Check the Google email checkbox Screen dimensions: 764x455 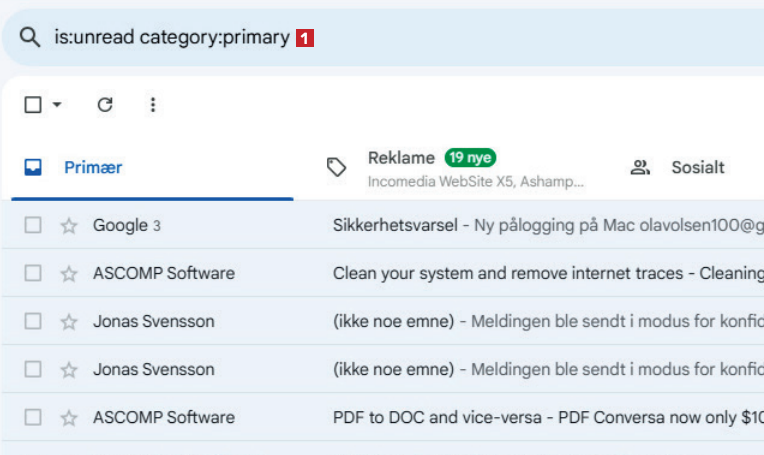point(33,226)
